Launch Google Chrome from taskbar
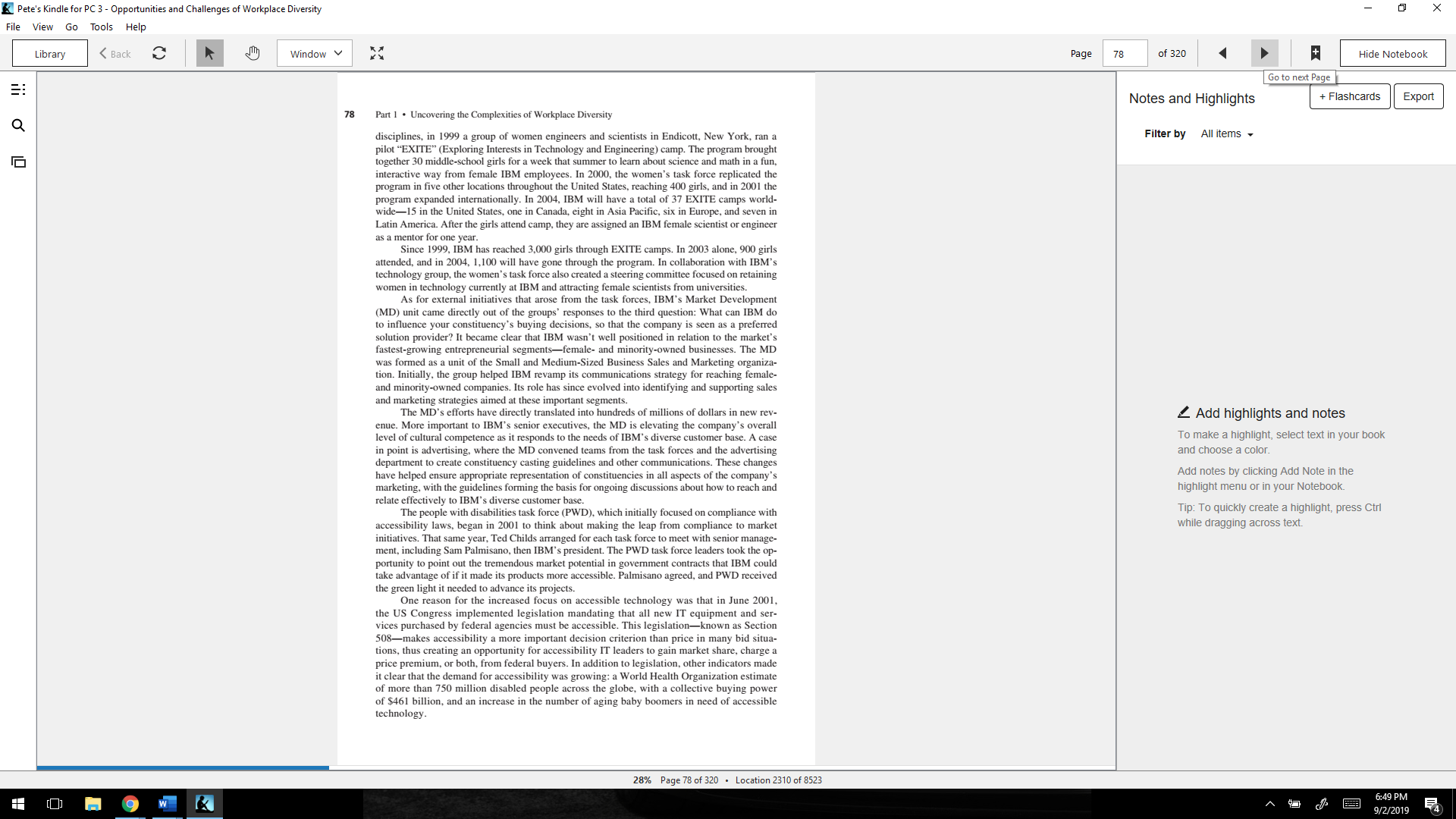This screenshot has height=819, width=1456. [x=130, y=804]
